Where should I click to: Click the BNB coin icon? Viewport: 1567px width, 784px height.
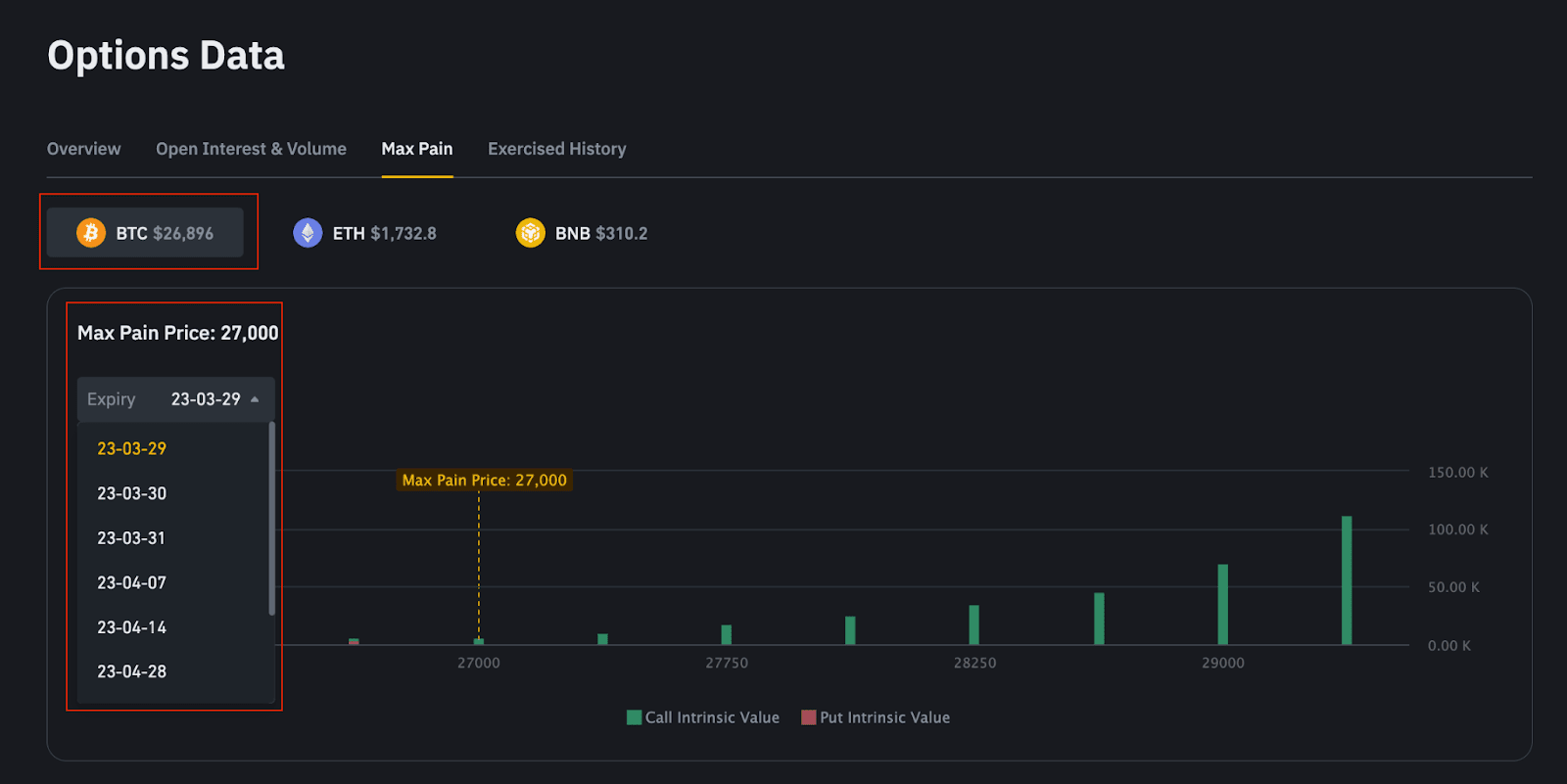tap(531, 233)
